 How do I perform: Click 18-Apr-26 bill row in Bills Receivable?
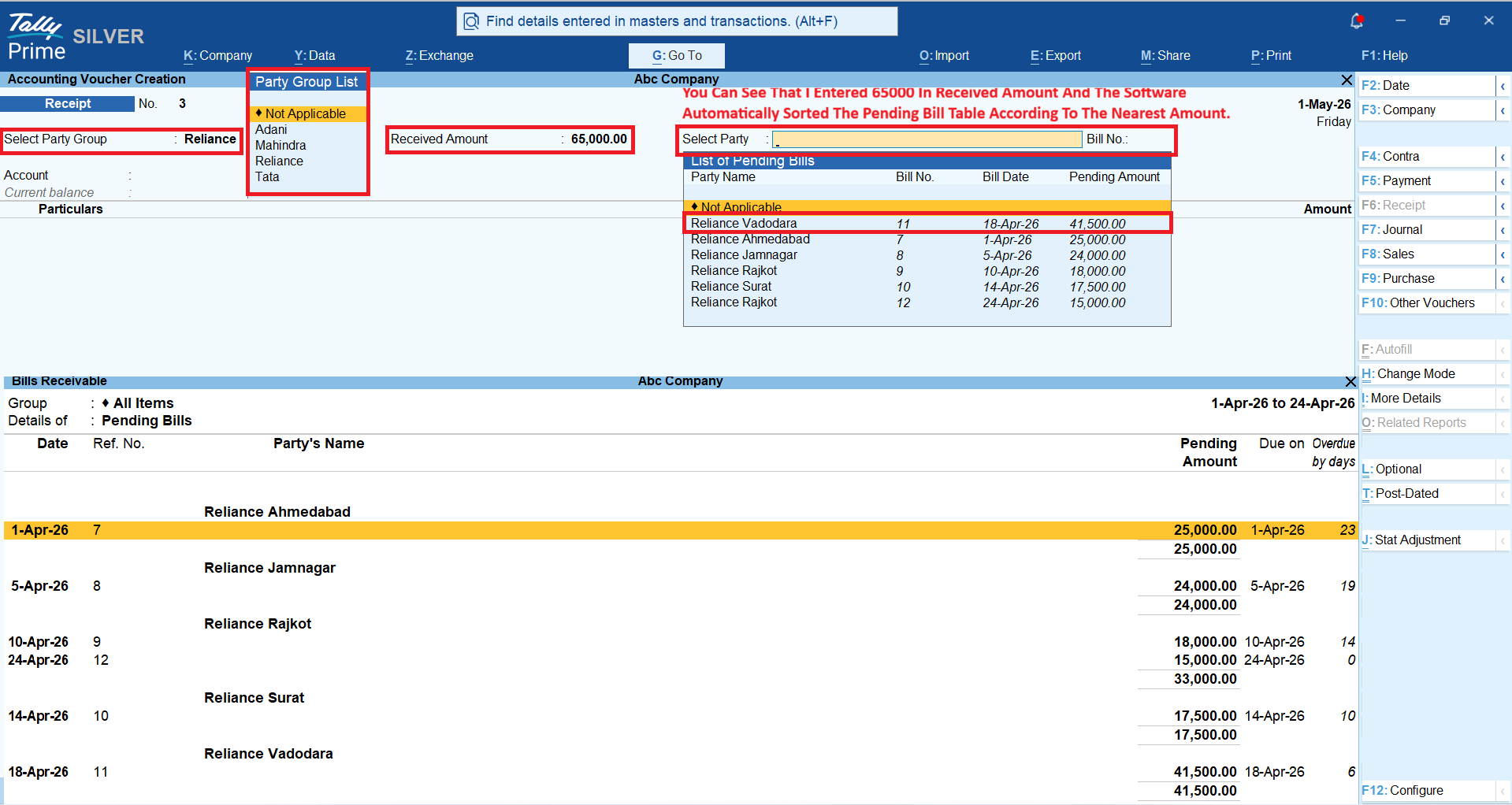coord(681,772)
